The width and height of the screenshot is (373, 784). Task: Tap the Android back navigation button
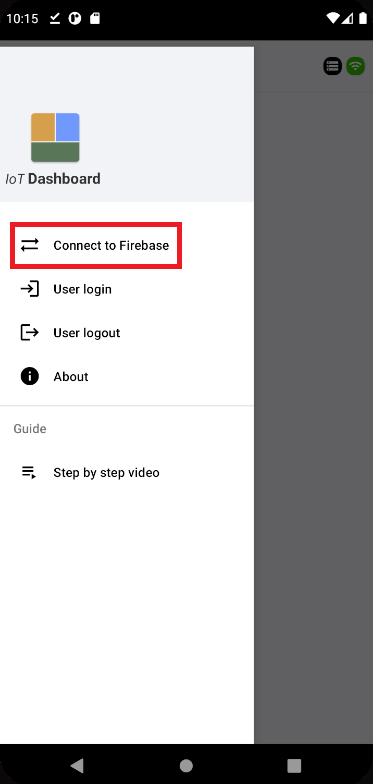click(77, 765)
